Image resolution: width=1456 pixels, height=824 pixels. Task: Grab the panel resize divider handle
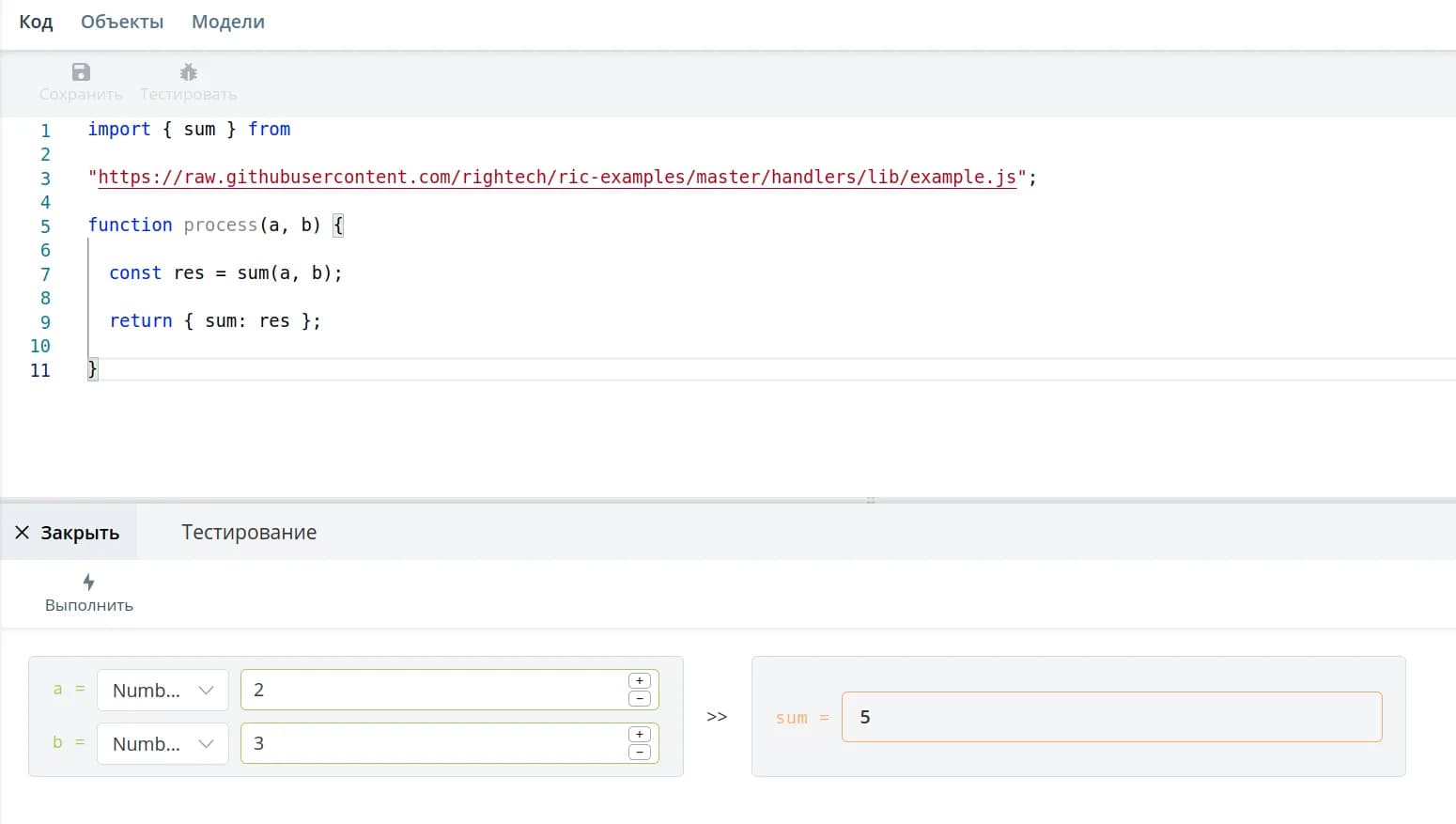pyautogui.click(x=871, y=500)
